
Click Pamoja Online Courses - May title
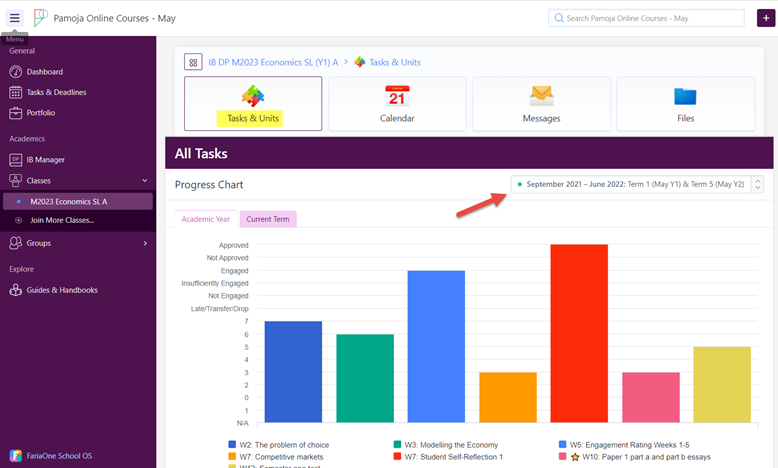click(x=115, y=18)
